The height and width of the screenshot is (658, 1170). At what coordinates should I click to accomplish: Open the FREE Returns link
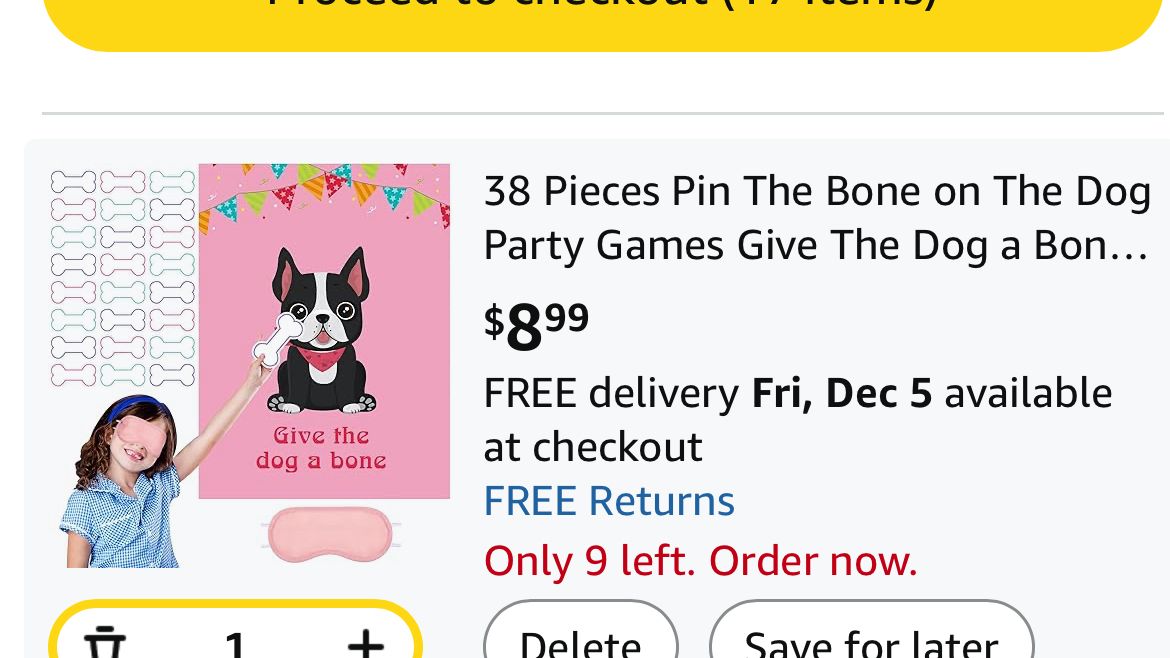pyautogui.click(x=609, y=501)
